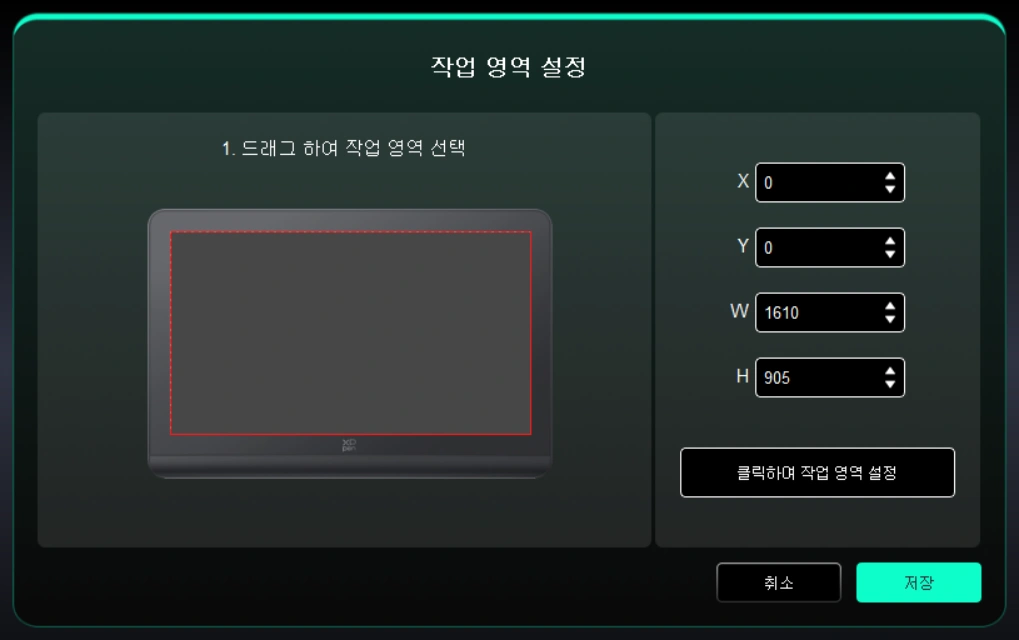This screenshot has width=1019, height=640.
Task: Decrease the Y value with the down arrow
Action: coord(890,254)
